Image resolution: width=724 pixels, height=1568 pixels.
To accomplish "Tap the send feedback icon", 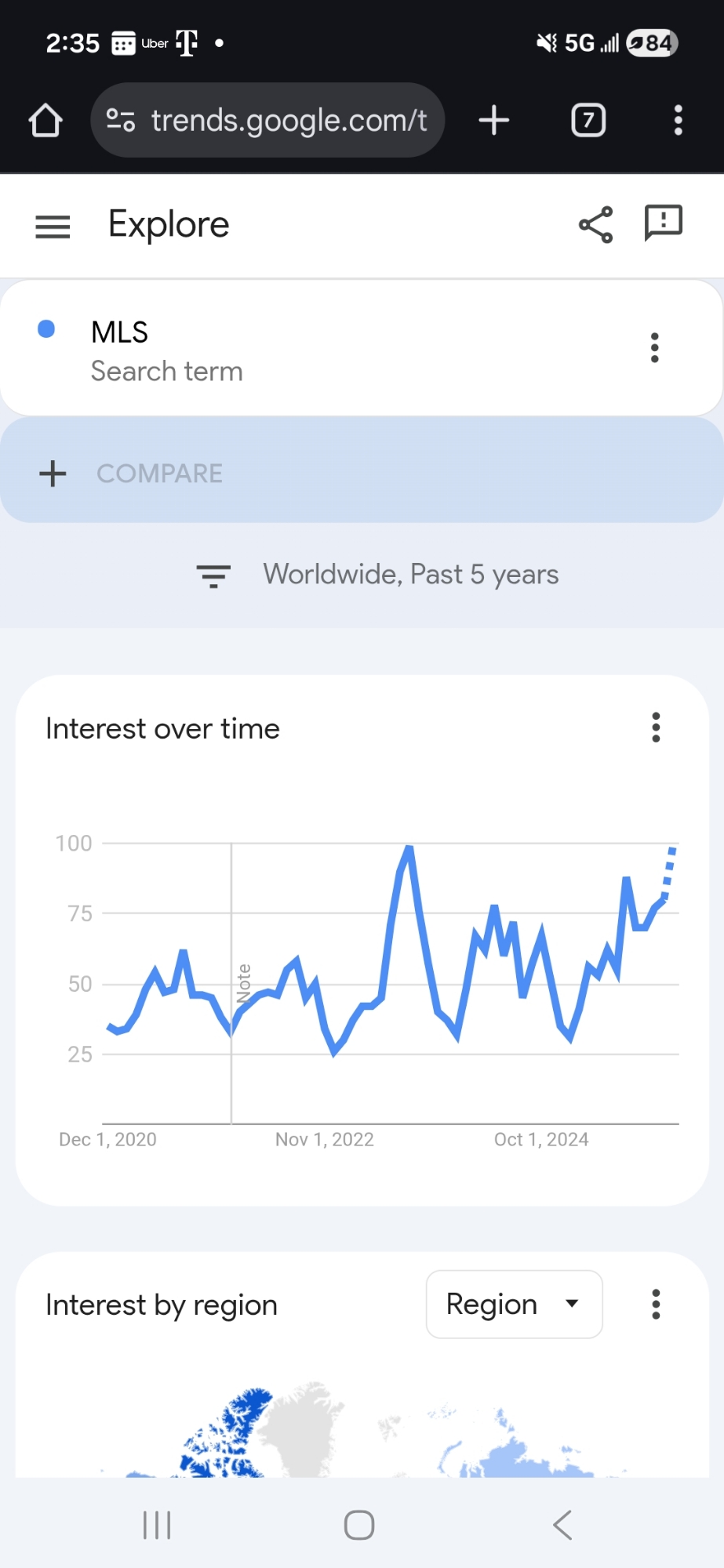I will coord(663,225).
